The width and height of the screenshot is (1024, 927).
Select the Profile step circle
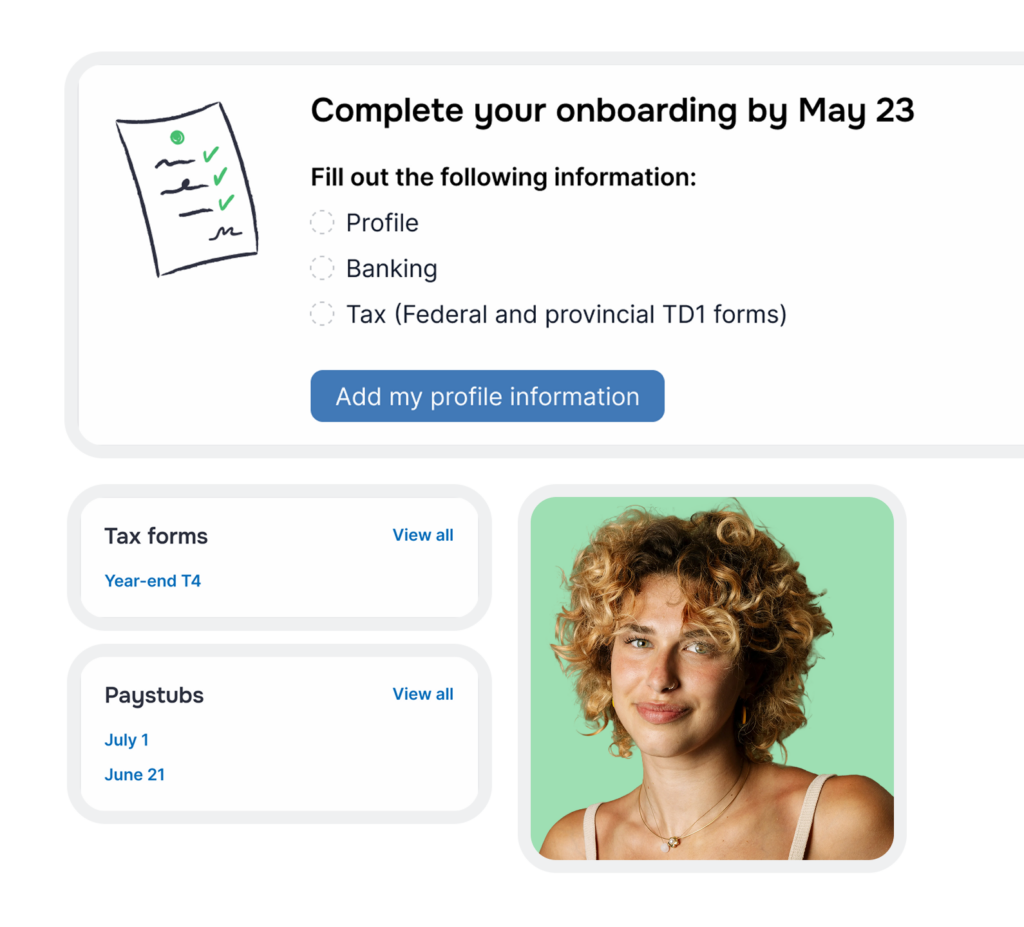(321, 223)
